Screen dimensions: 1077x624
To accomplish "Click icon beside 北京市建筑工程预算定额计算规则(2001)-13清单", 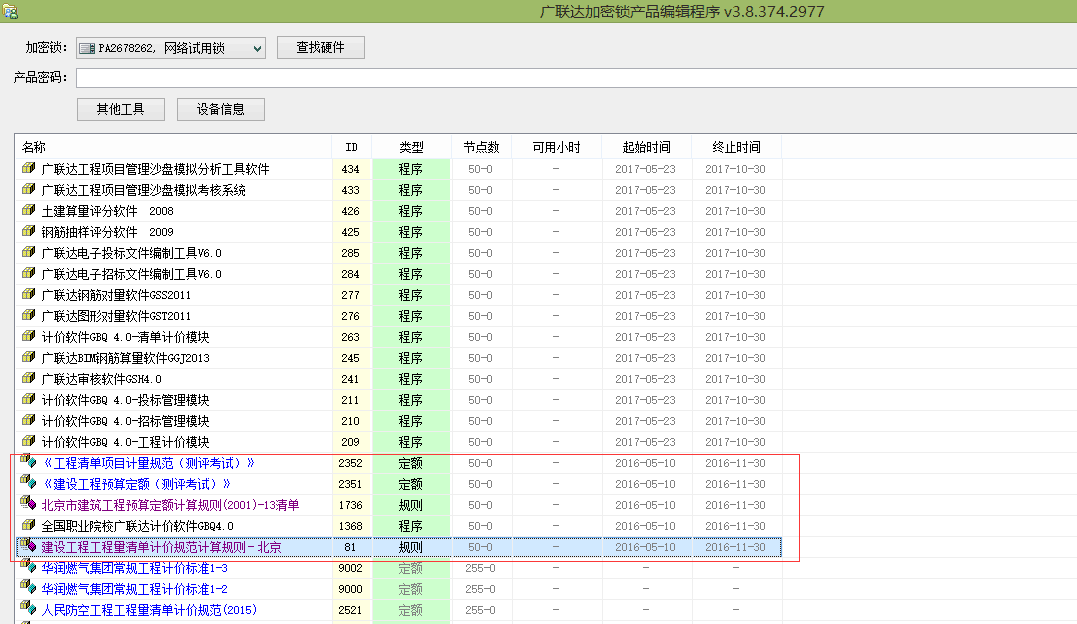I will [x=28, y=503].
